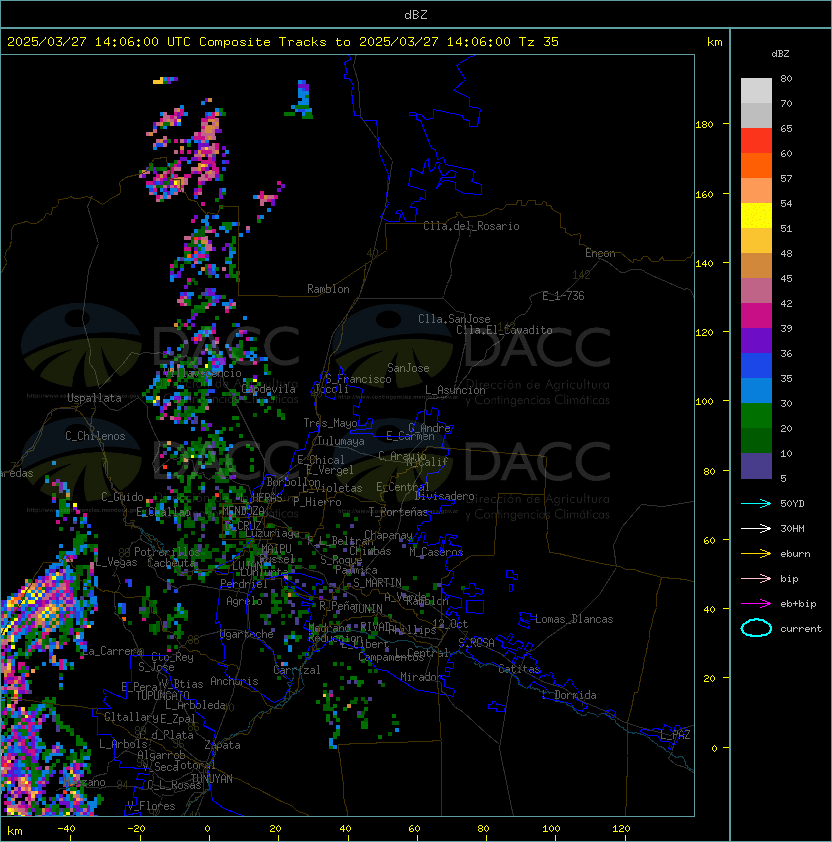This screenshot has width=832, height=842.
Task: Click the slate purple 10 dBZ swatch
Action: coord(756,466)
